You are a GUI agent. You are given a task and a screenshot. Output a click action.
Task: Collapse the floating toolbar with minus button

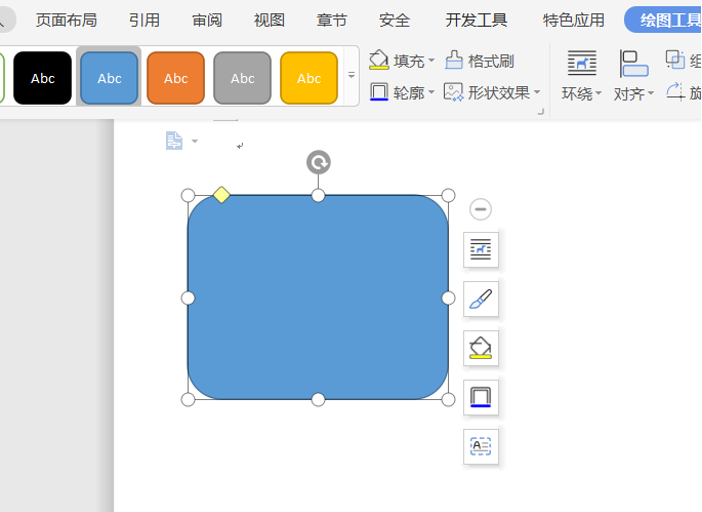480,209
